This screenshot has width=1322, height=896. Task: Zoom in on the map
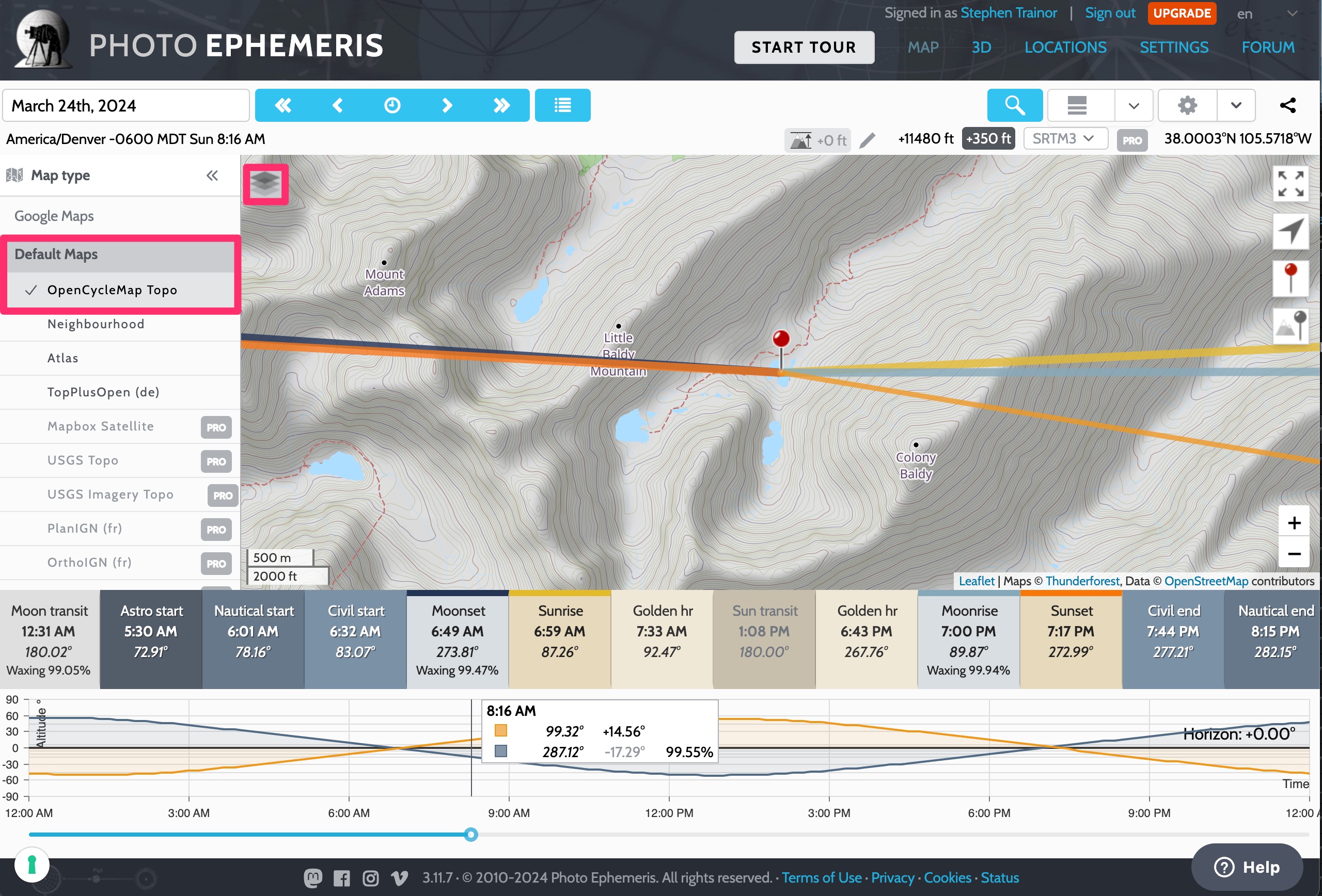[1294, 522]
